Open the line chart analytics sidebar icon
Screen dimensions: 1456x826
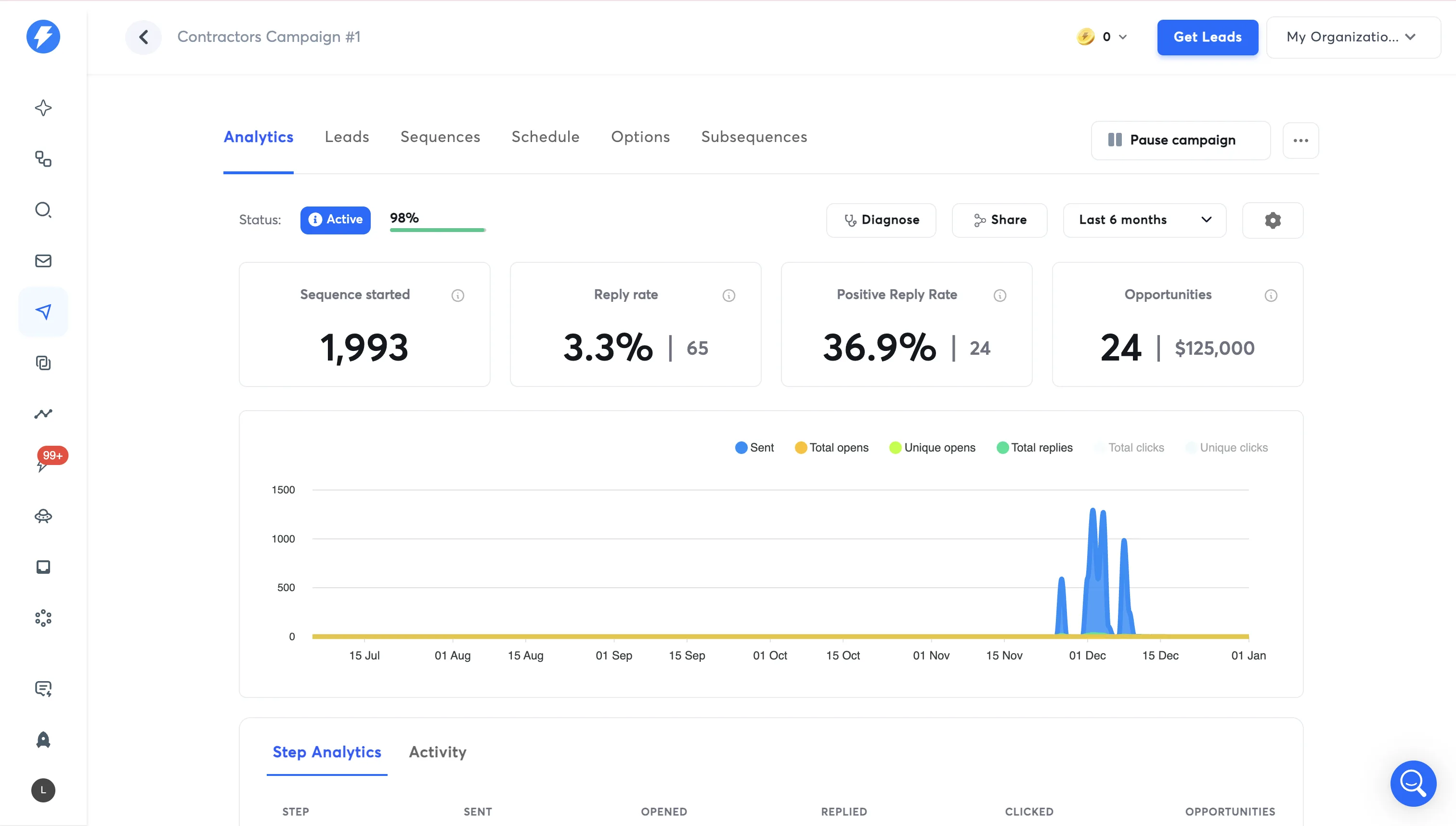[x=43, y=413]
